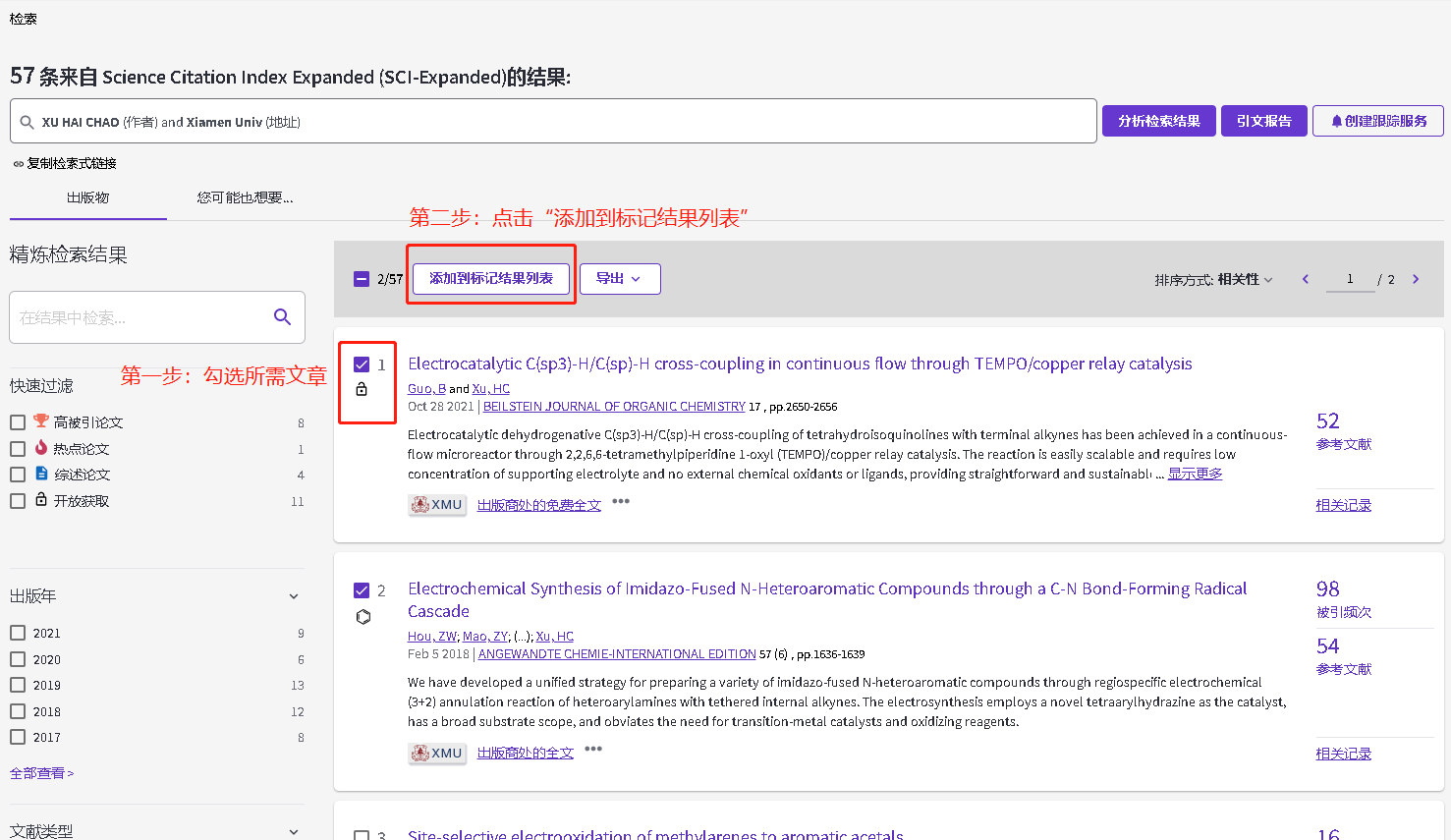This screenshot has height=840, width=1451.
Task: Enable the 高被引论文 quick filter
Action: [x=18, y=422]
